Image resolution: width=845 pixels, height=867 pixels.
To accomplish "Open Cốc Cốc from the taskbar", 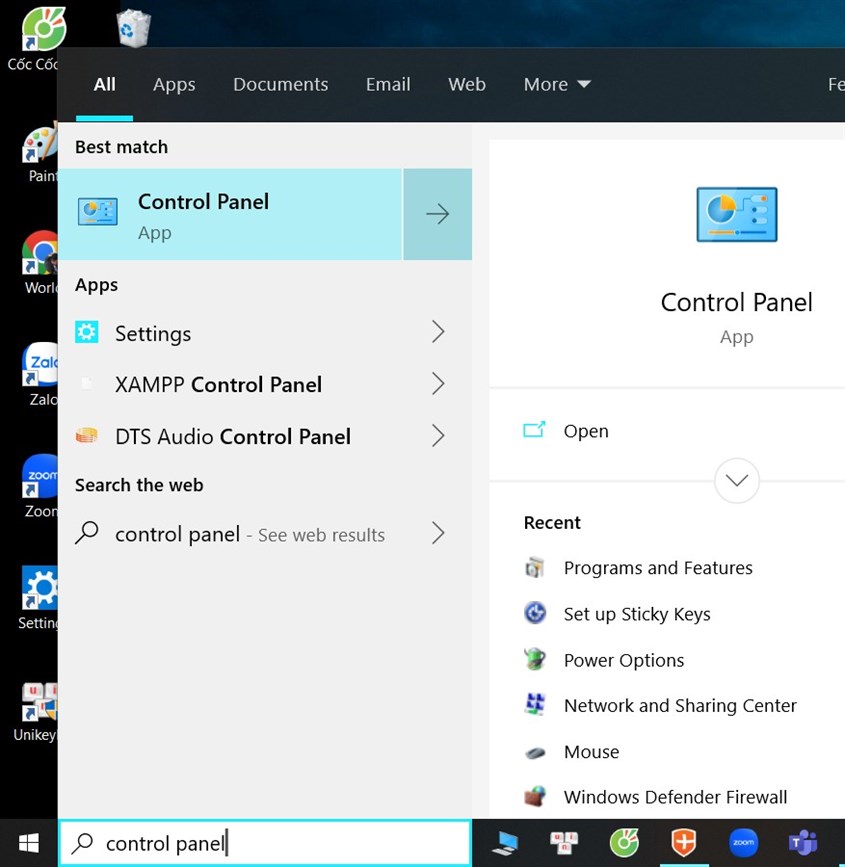I will pyautogui.click(x=624, y=843).
